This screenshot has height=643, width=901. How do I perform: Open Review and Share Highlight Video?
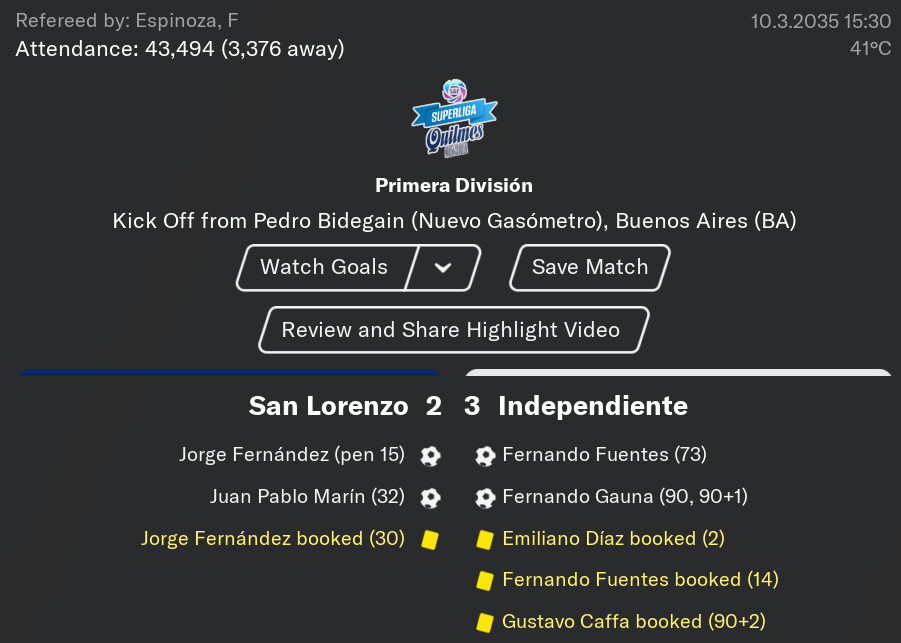click(x=454, y=330)
